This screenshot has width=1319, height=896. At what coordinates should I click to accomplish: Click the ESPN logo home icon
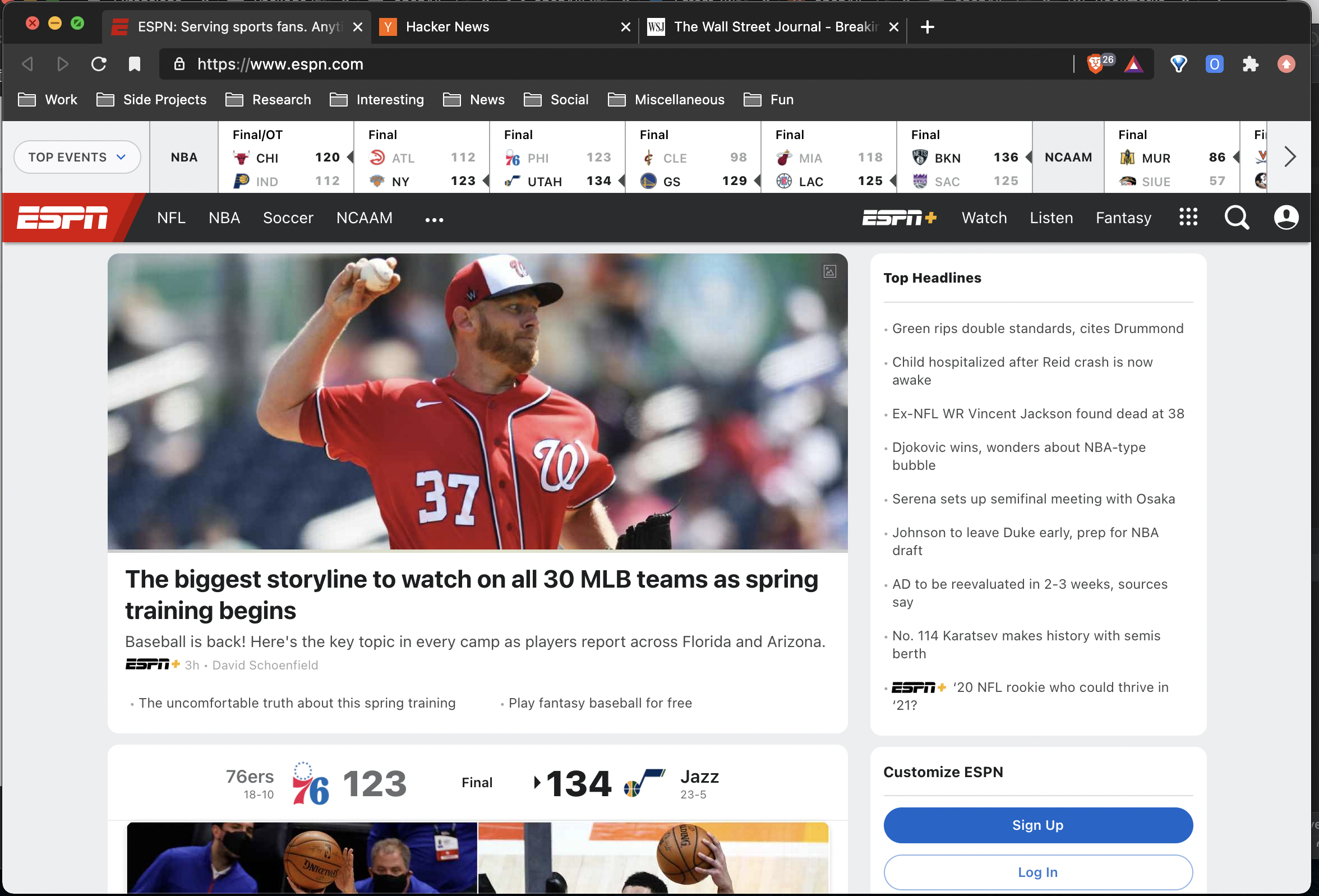point(62,218)
